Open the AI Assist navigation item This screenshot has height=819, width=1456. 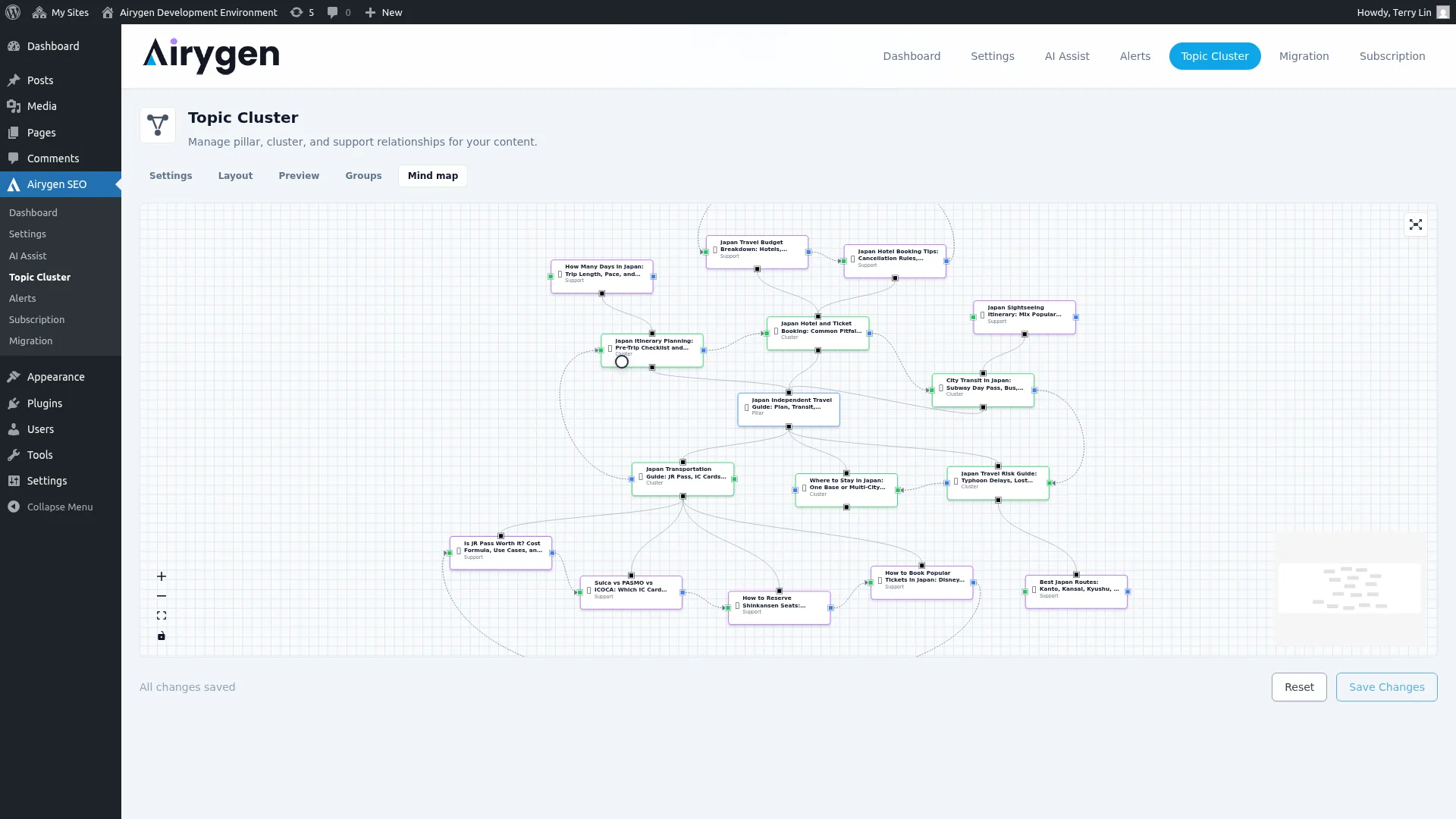point(1066,55)
